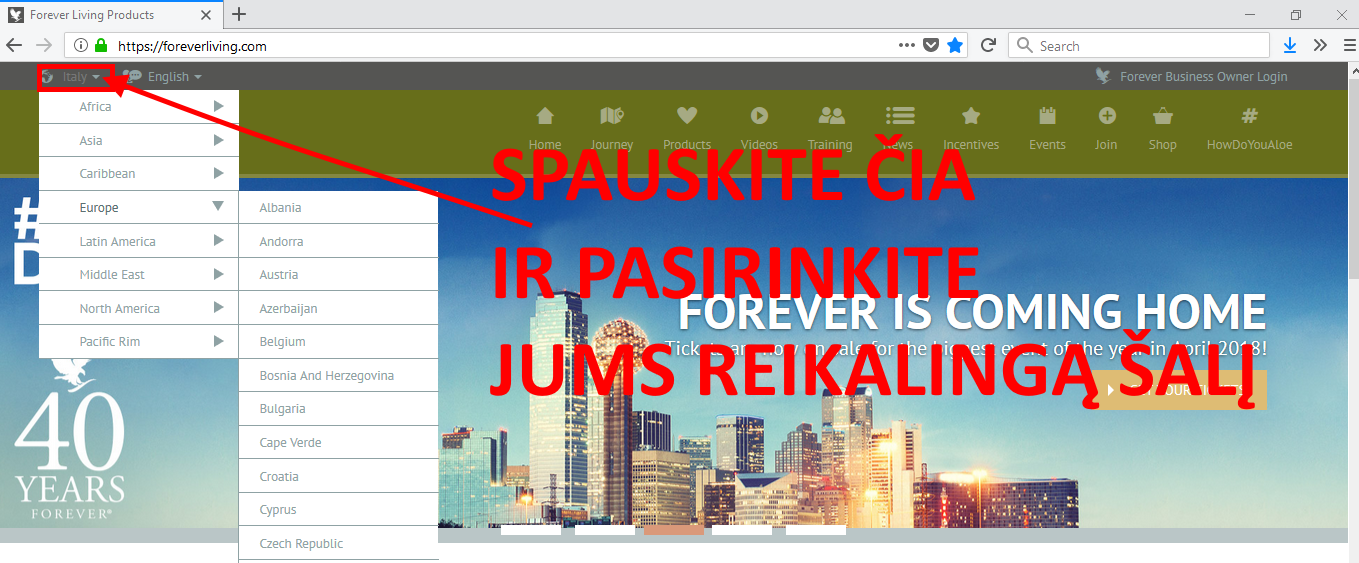Image resolution: width=1359 pixels, height=563 pixels.
Task: Open the Shop cart icon
Action: (1162, 116)
